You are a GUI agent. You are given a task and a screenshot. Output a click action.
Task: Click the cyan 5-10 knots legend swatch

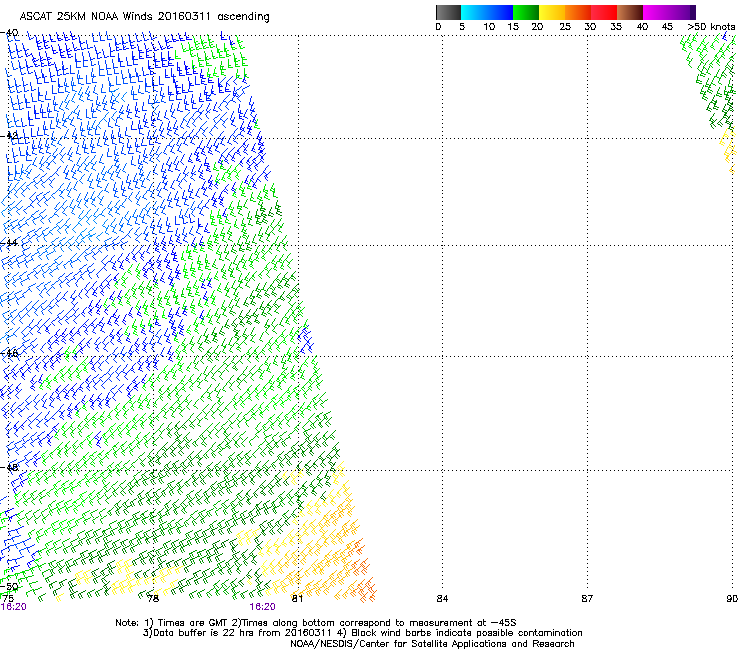pyautogui.click(x=474, y=12)
